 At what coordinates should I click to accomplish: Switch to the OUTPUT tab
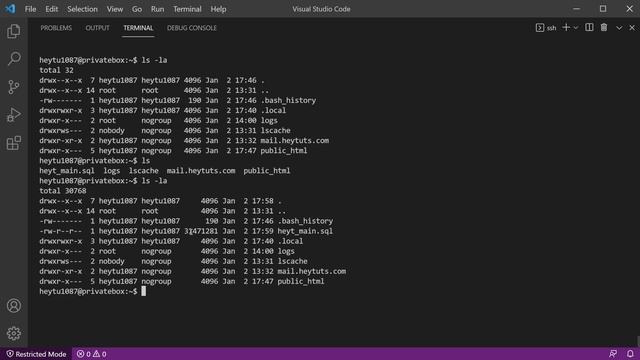pos(98,28)
